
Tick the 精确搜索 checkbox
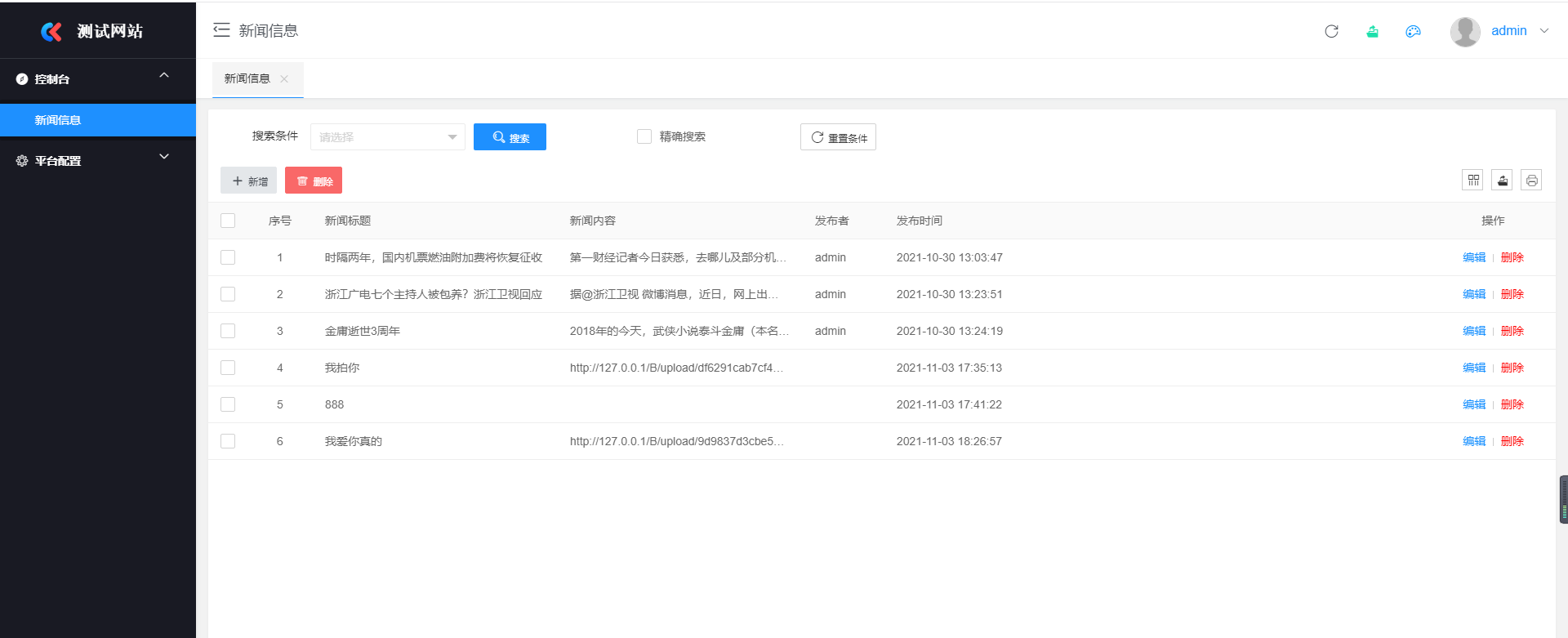(x=644, y=136)
